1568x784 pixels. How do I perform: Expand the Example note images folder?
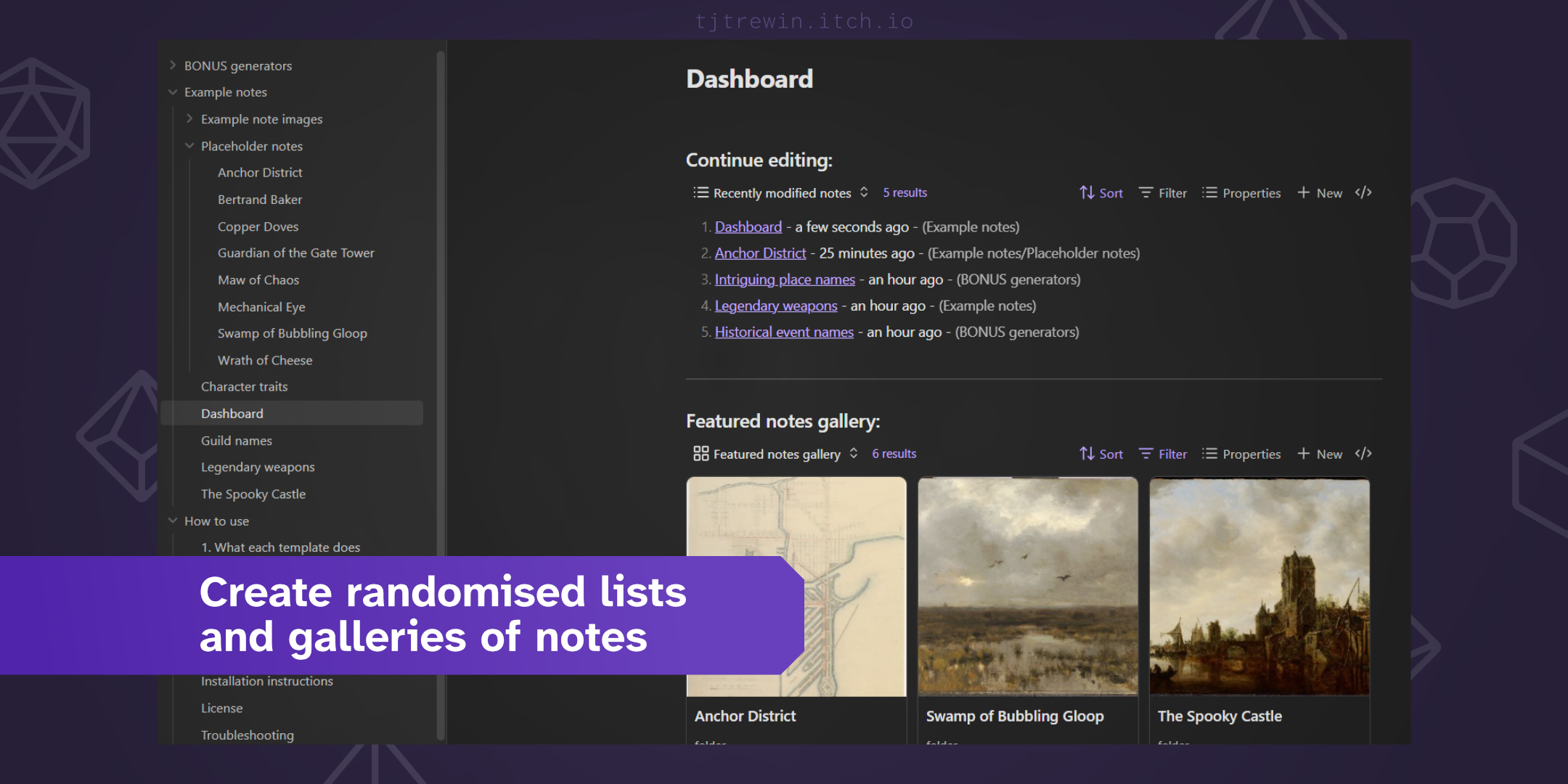pyautogui.click(x=189, y=118)
